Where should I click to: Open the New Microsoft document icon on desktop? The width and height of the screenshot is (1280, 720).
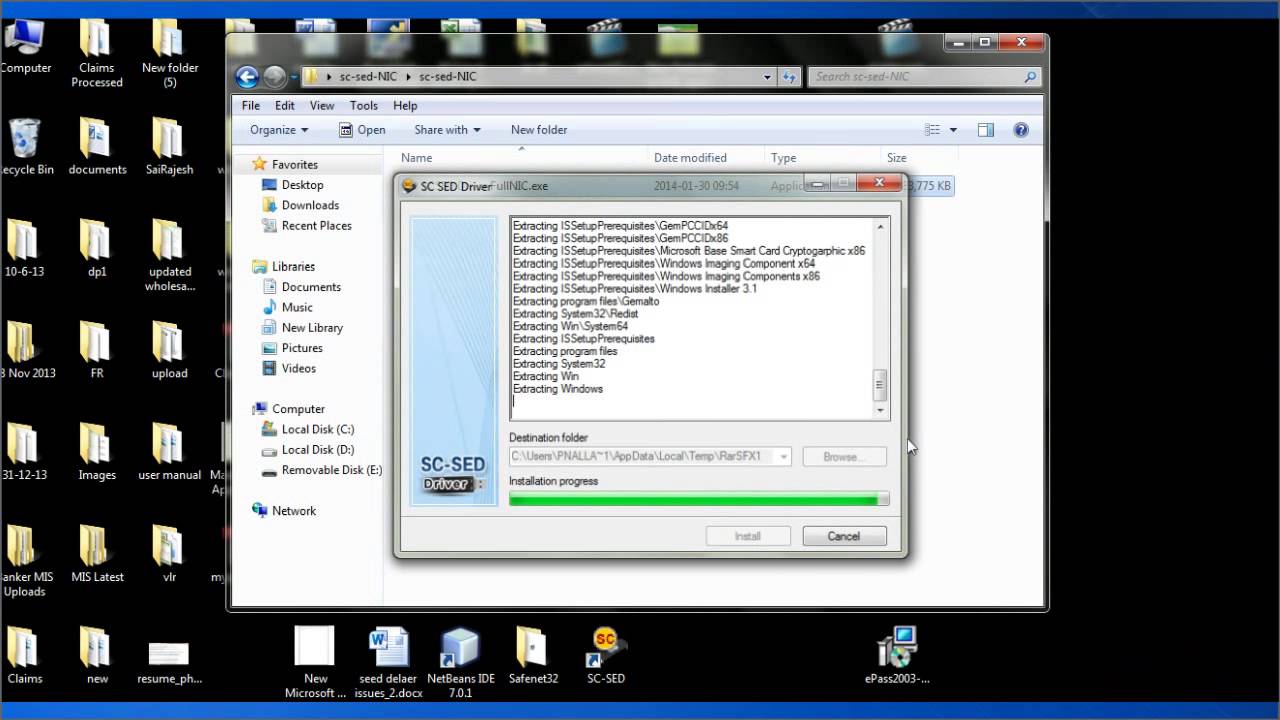[315, 662]
